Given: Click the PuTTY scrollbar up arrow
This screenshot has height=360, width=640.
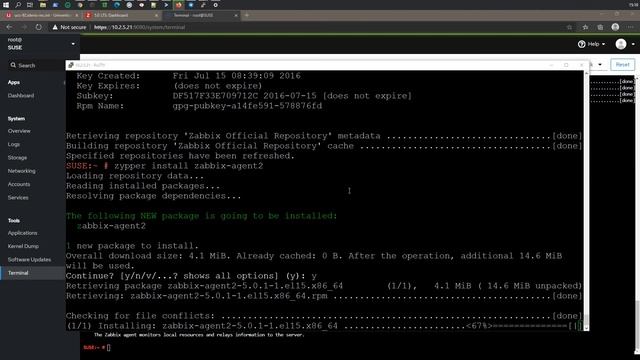Looking at the screenshot, I should [586, 73].
